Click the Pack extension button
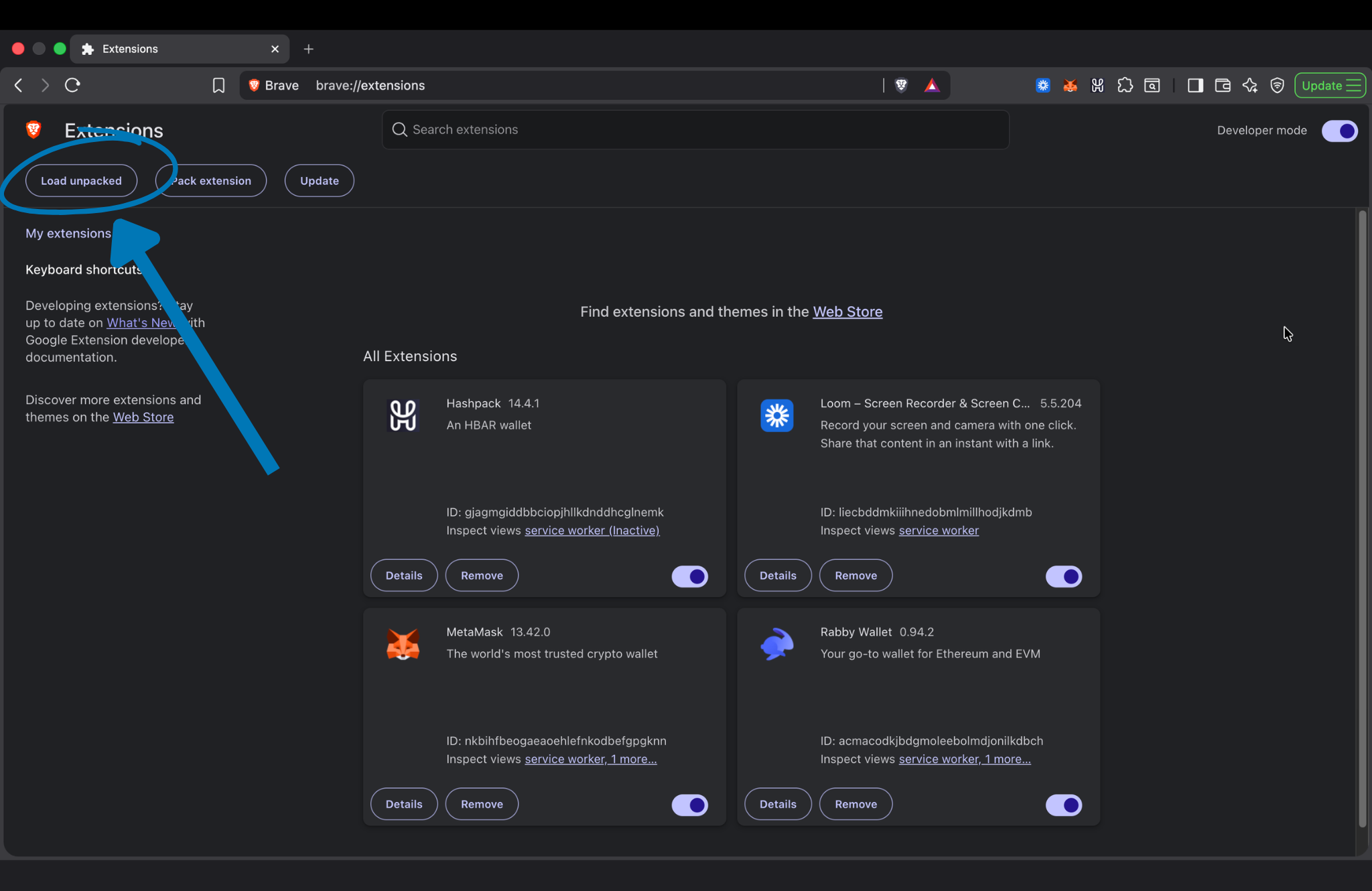The width and height of the screenshot is (1372, 891). (211, 181)
